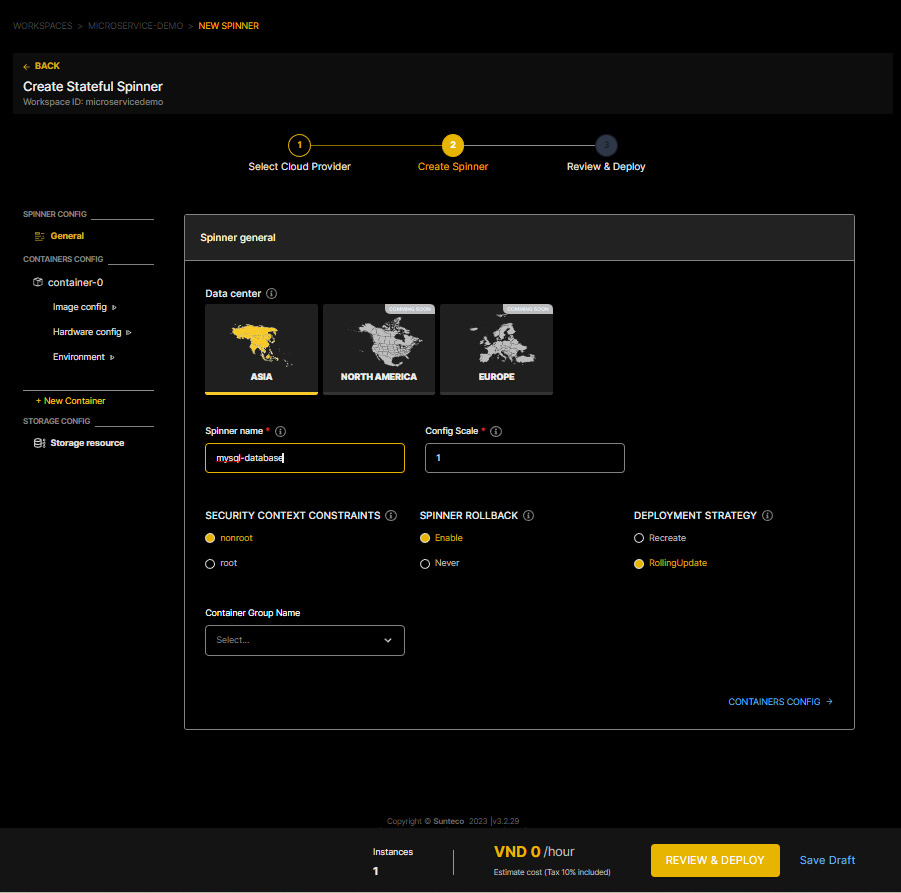Open the General spinner config item
901x893 pixels.
tap(67, 236)
